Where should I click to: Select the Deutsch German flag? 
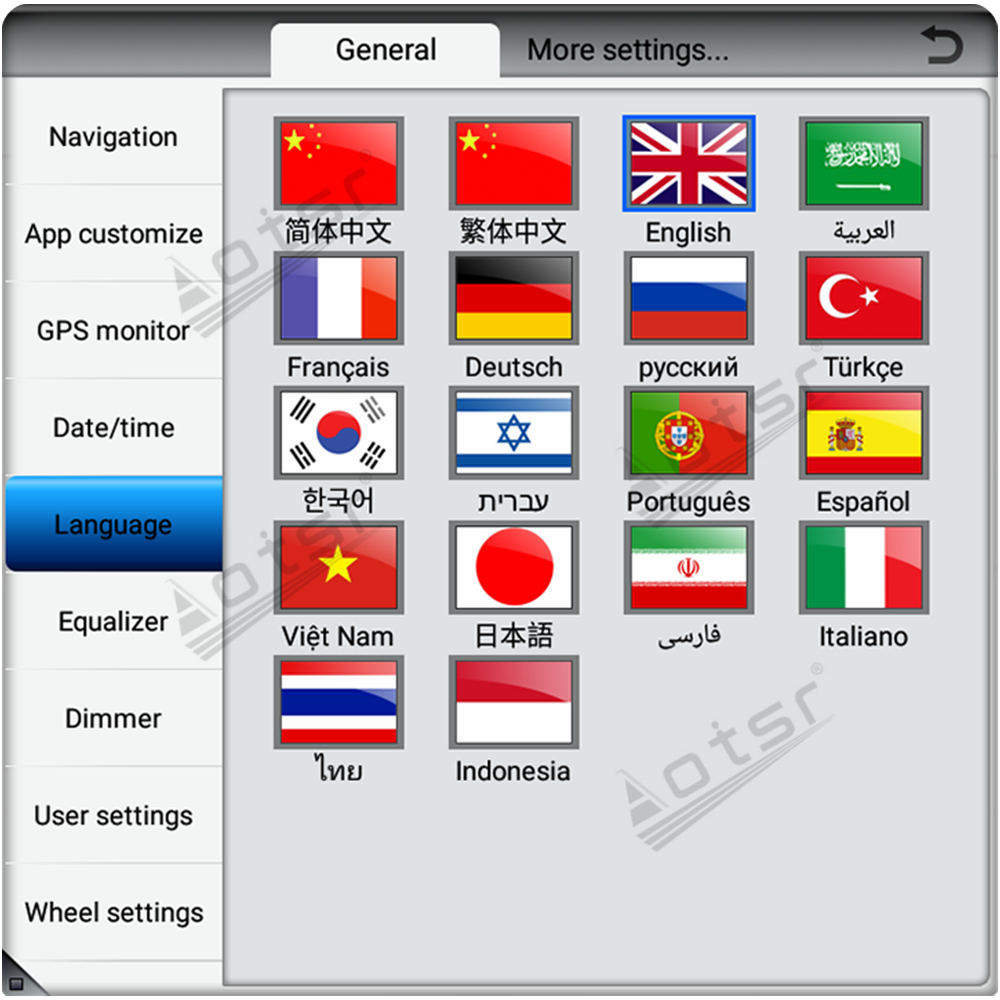pos(514,298)
